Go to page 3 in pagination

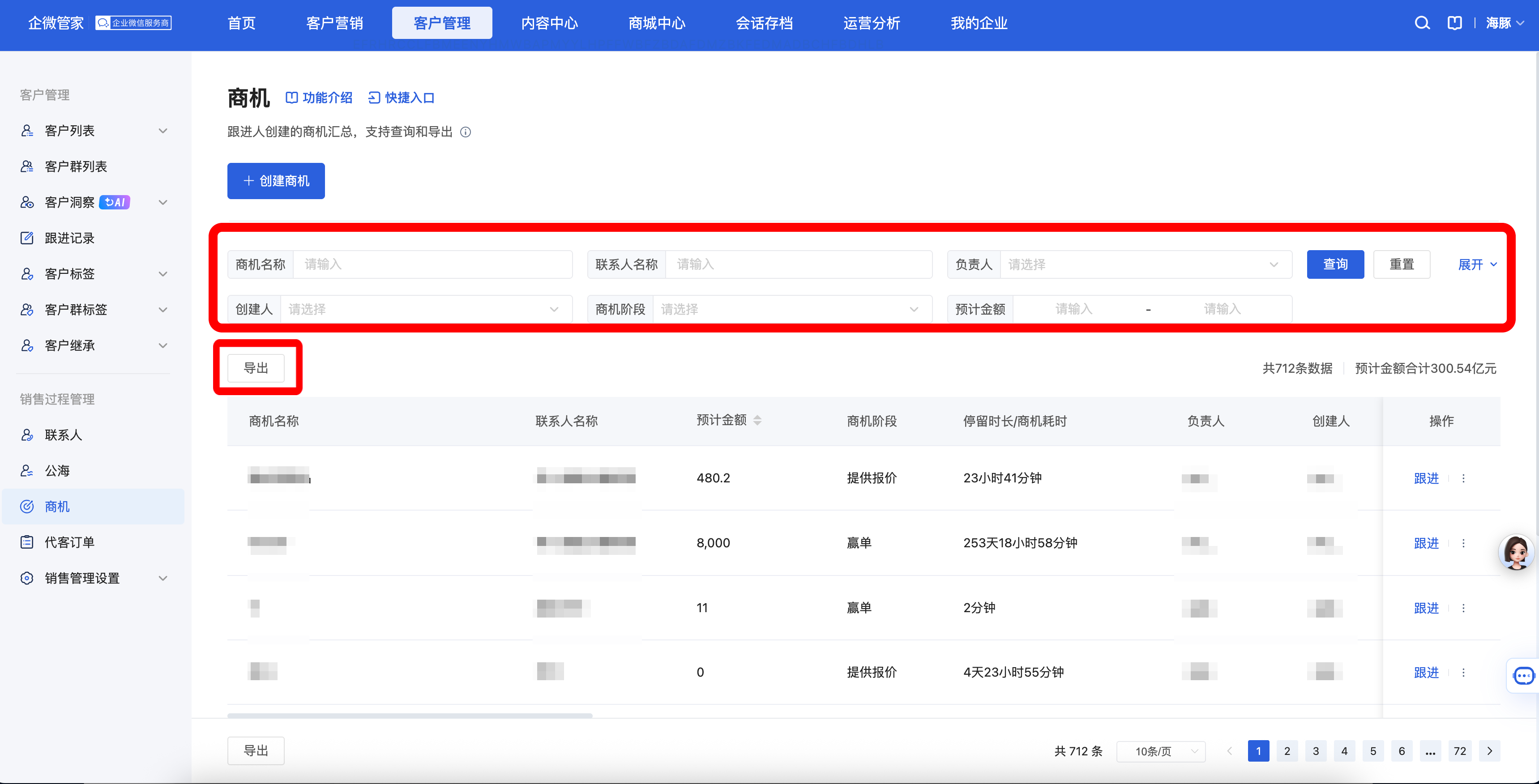click(1316, 751)
